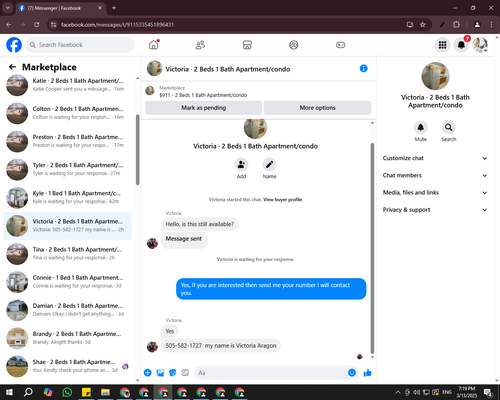
Task: Open the tab search dropdown in Chrome
Action: 8,8
